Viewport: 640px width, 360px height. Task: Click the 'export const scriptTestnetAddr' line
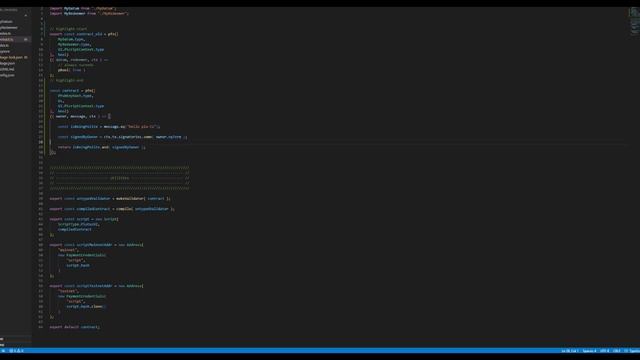coord(96,286)
